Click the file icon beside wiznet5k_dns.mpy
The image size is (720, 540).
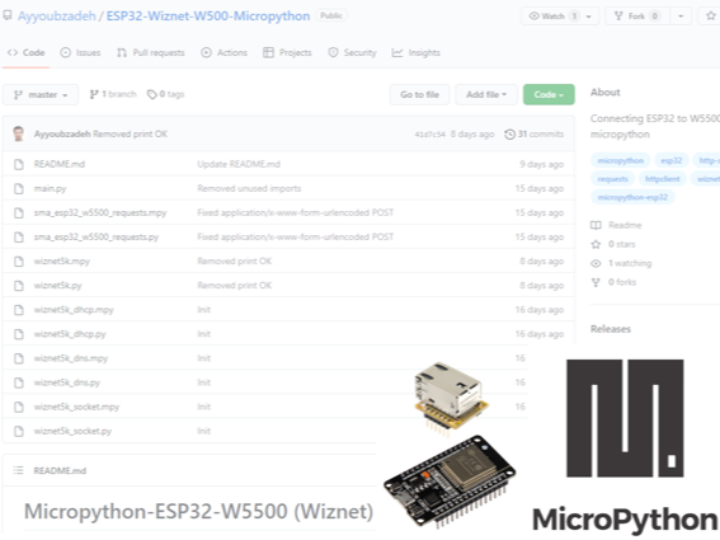click(19, 359)
